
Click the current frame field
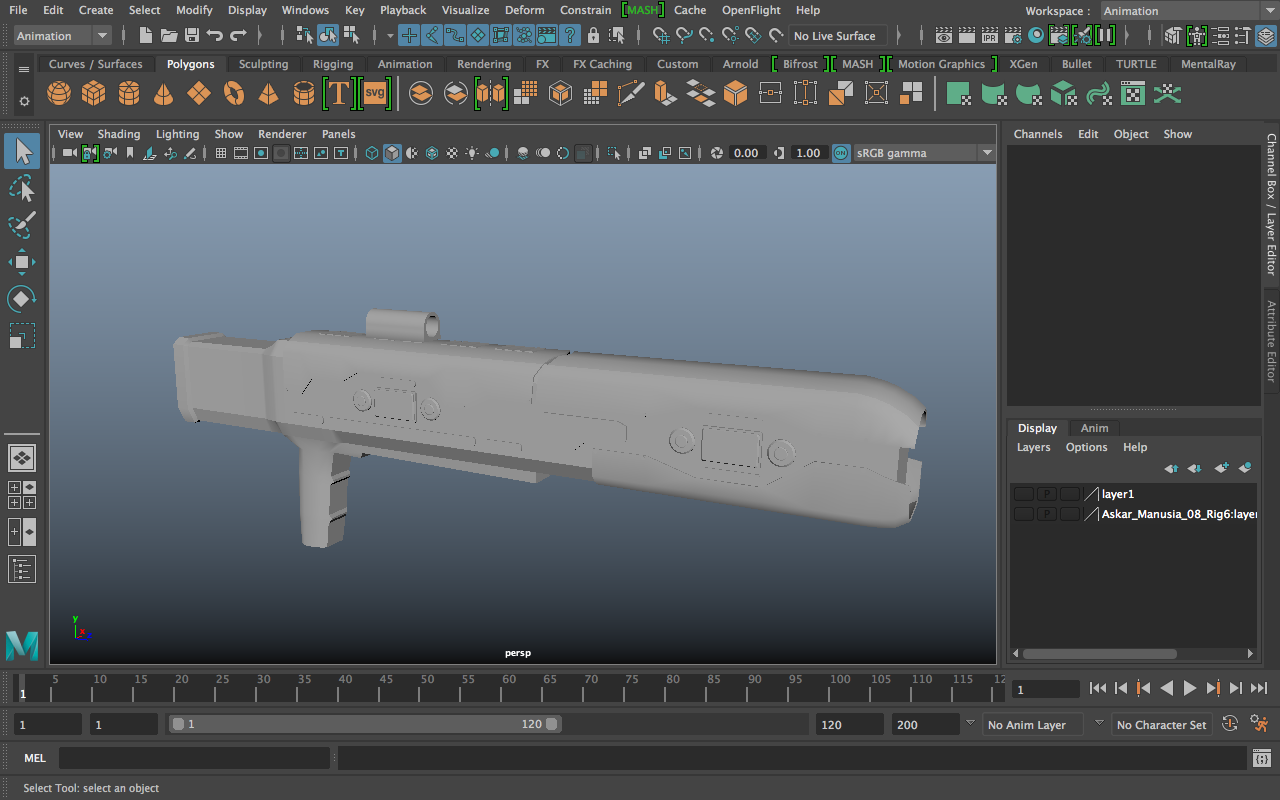[x=1045, y=689]
